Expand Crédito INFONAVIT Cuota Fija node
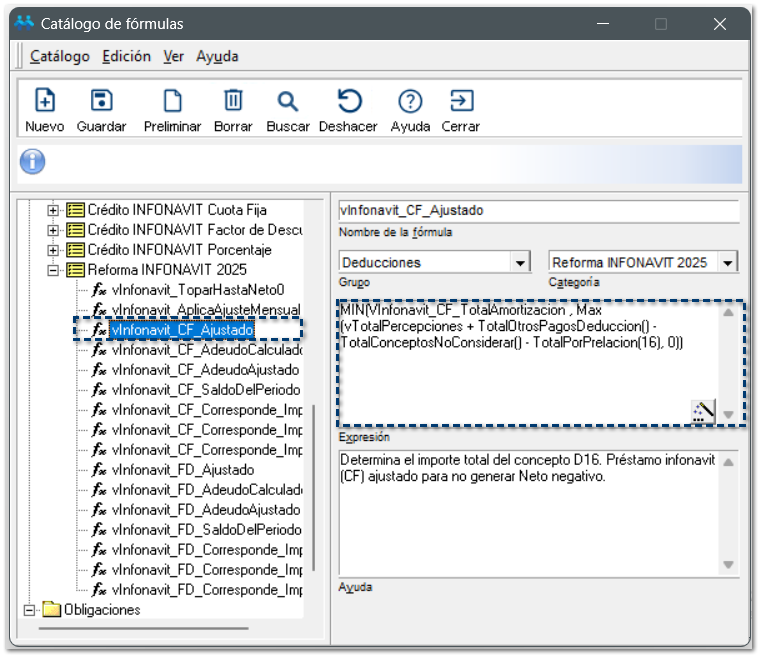 (54, 210)
